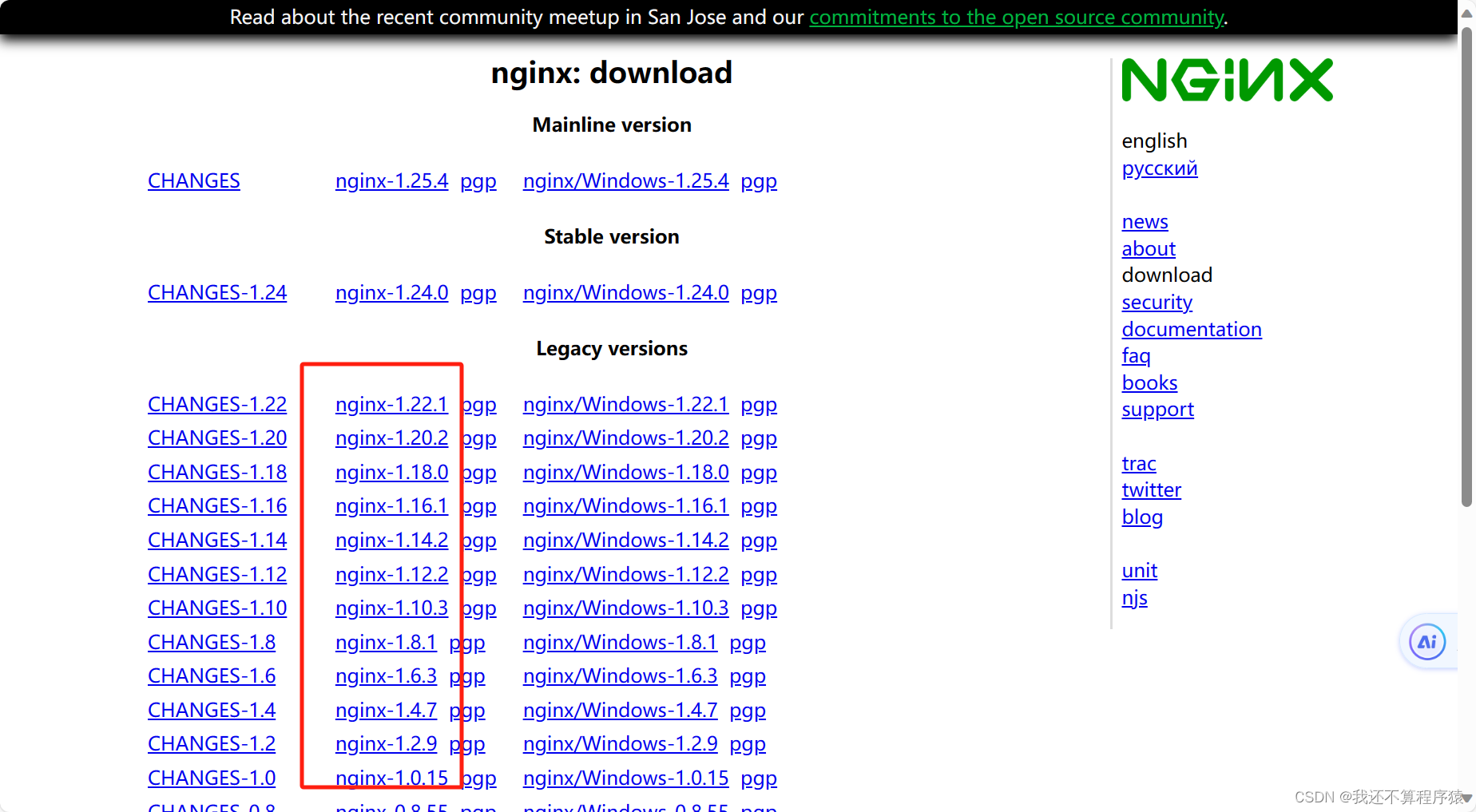Open the support page in sidebar
This screenshot has width=1476, height=812.
[x=1157, y=409]
